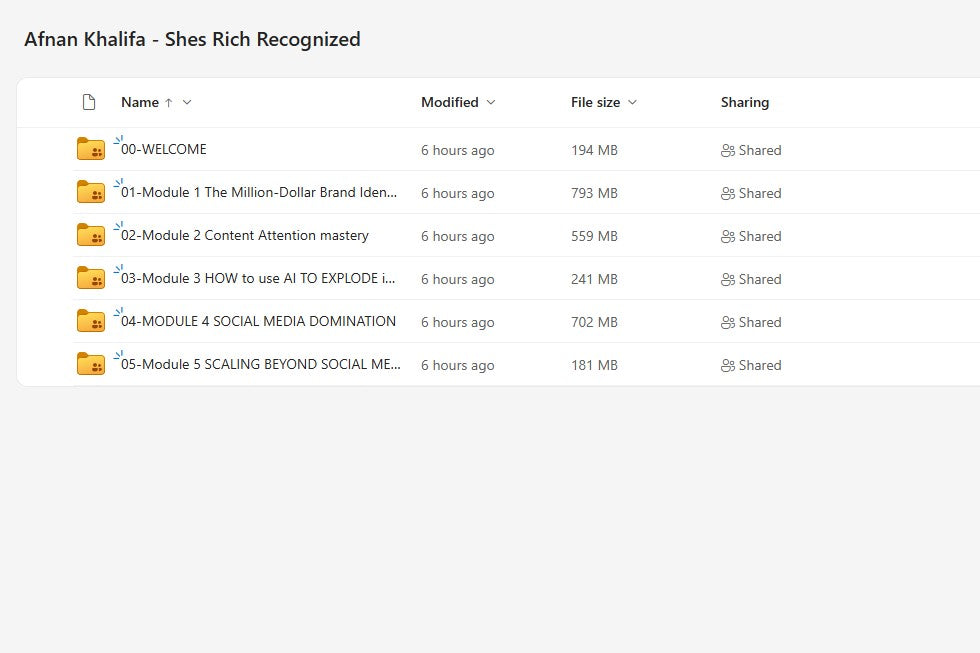This screenshot has width=980, height=653.
Task: Click the 02-Module 2 shared folder icon
Action: pyautogui.click(x=91, y=236)
